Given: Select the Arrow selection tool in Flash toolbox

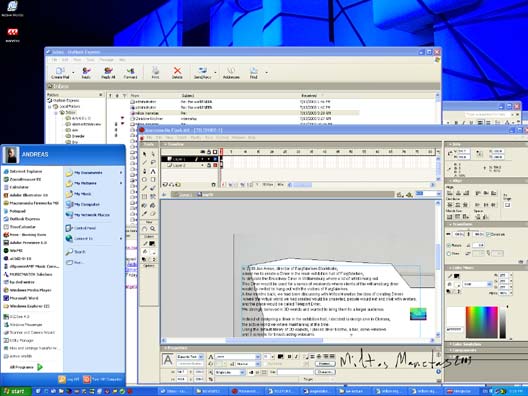Looking at the screenshot, I should (x=144, y=154).
